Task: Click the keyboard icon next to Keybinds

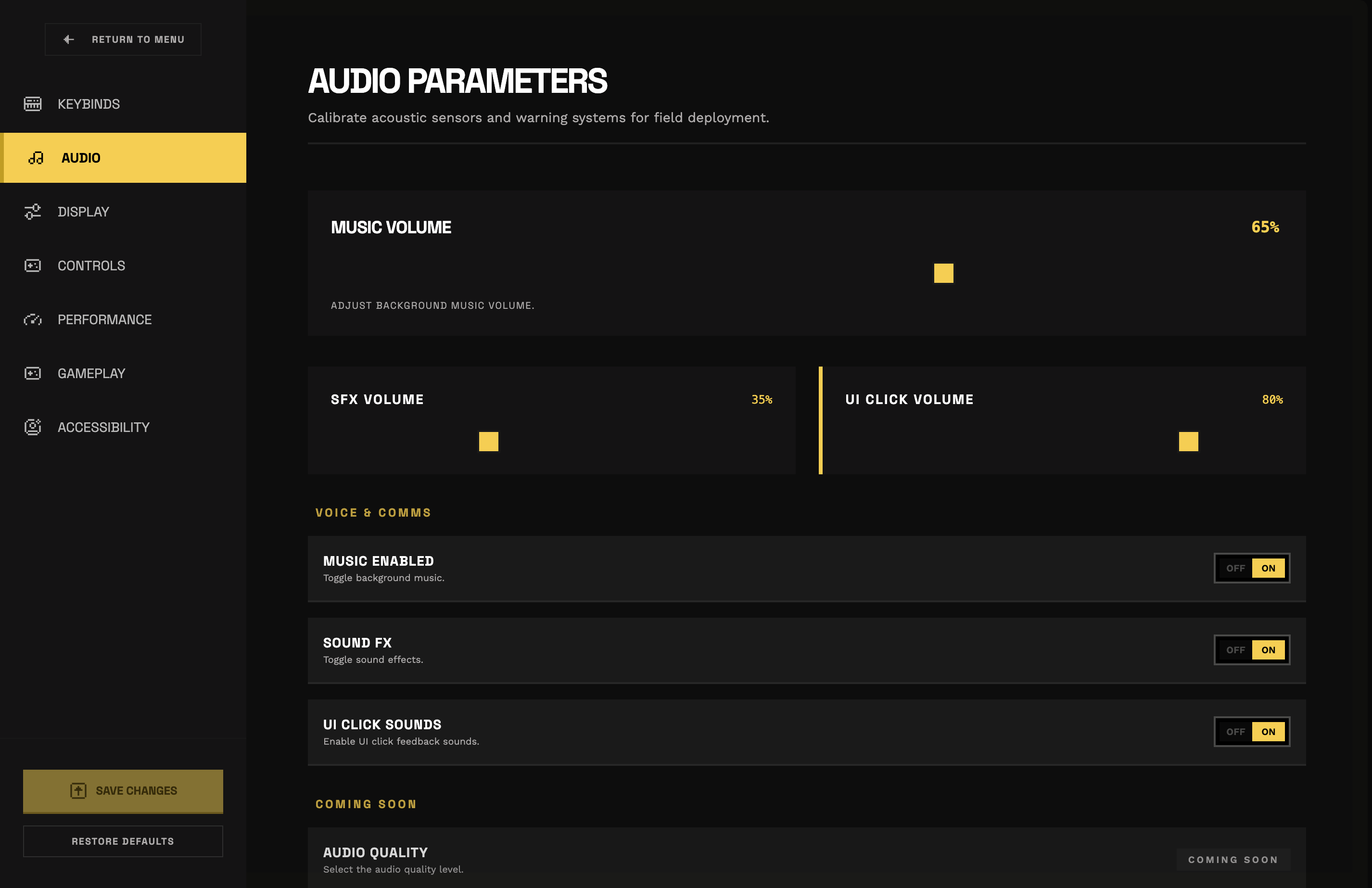Action: pos(32,104)
